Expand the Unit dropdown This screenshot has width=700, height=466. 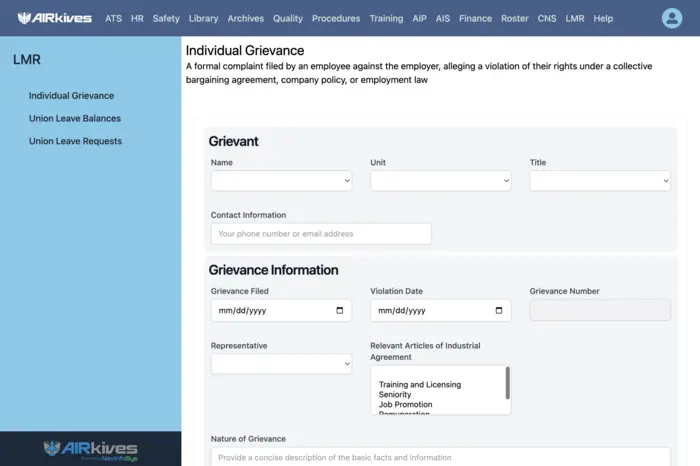440,181
